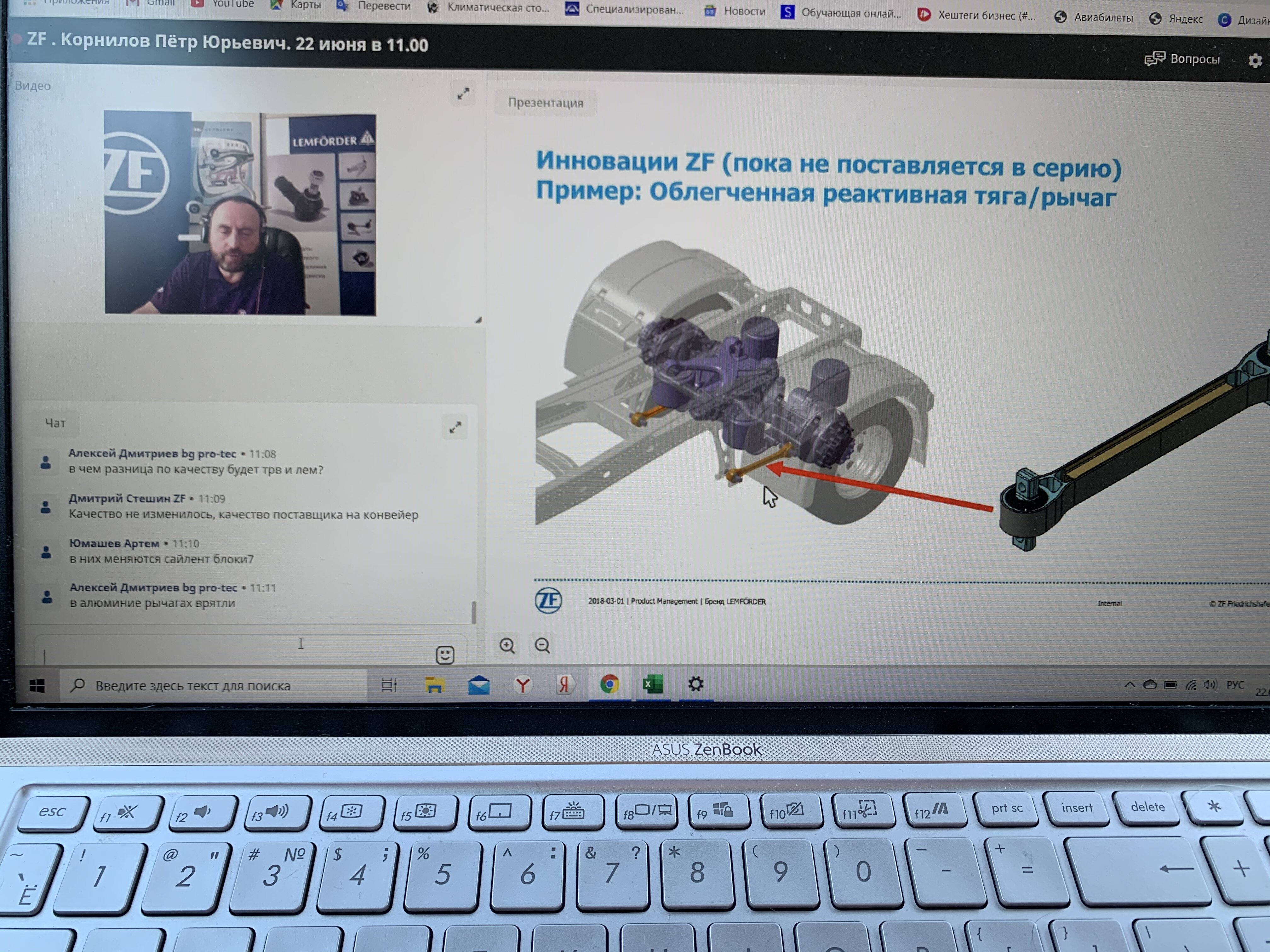
Task: Open Wi-Fi network tray icon
Action: click(1191, 685)
